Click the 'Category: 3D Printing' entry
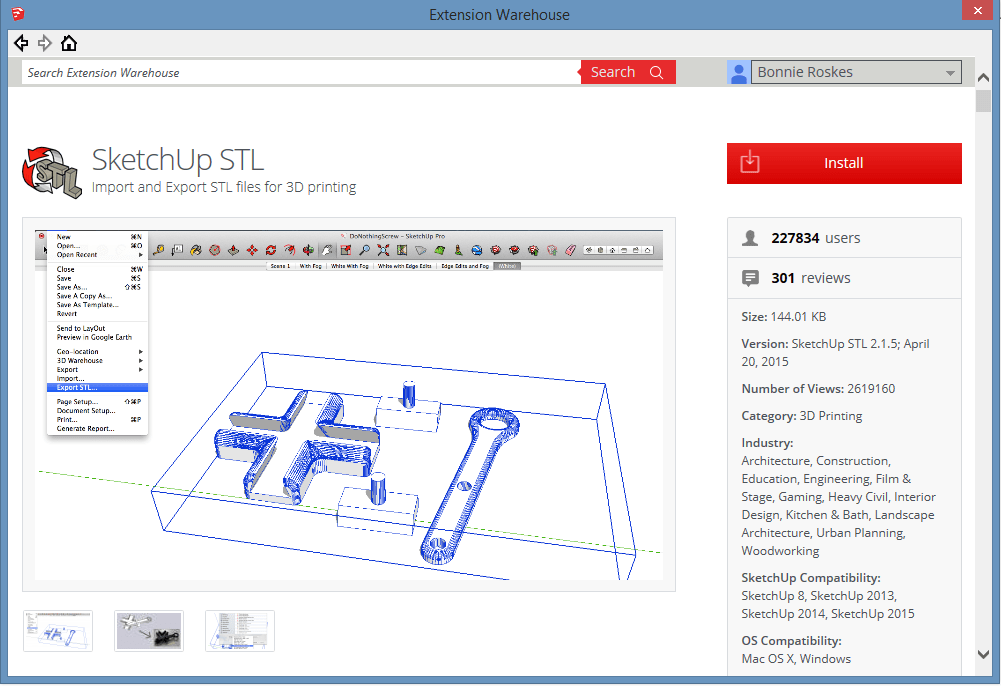 (801, 416)
